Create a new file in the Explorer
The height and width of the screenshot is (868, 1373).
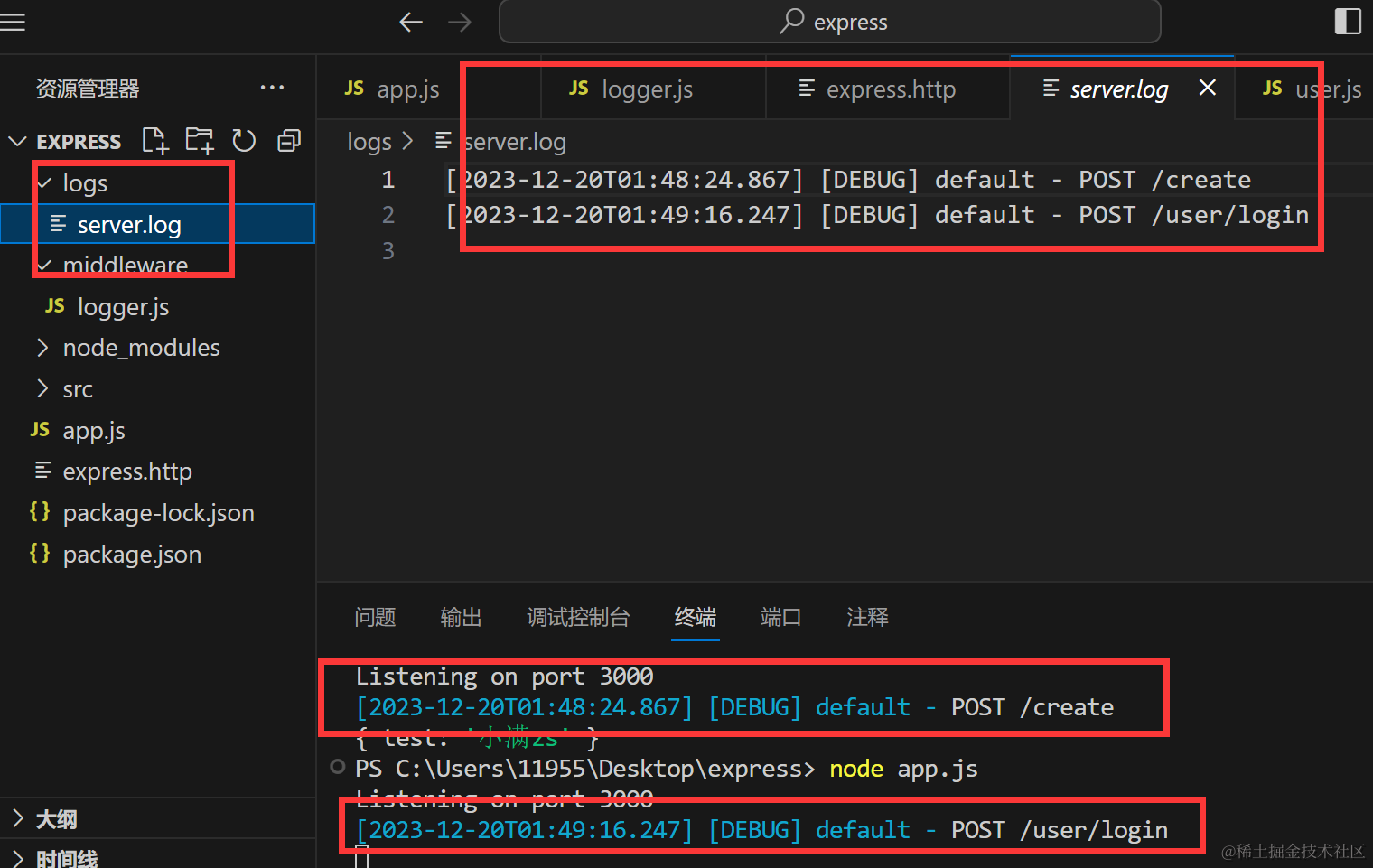tap(154, 140)
